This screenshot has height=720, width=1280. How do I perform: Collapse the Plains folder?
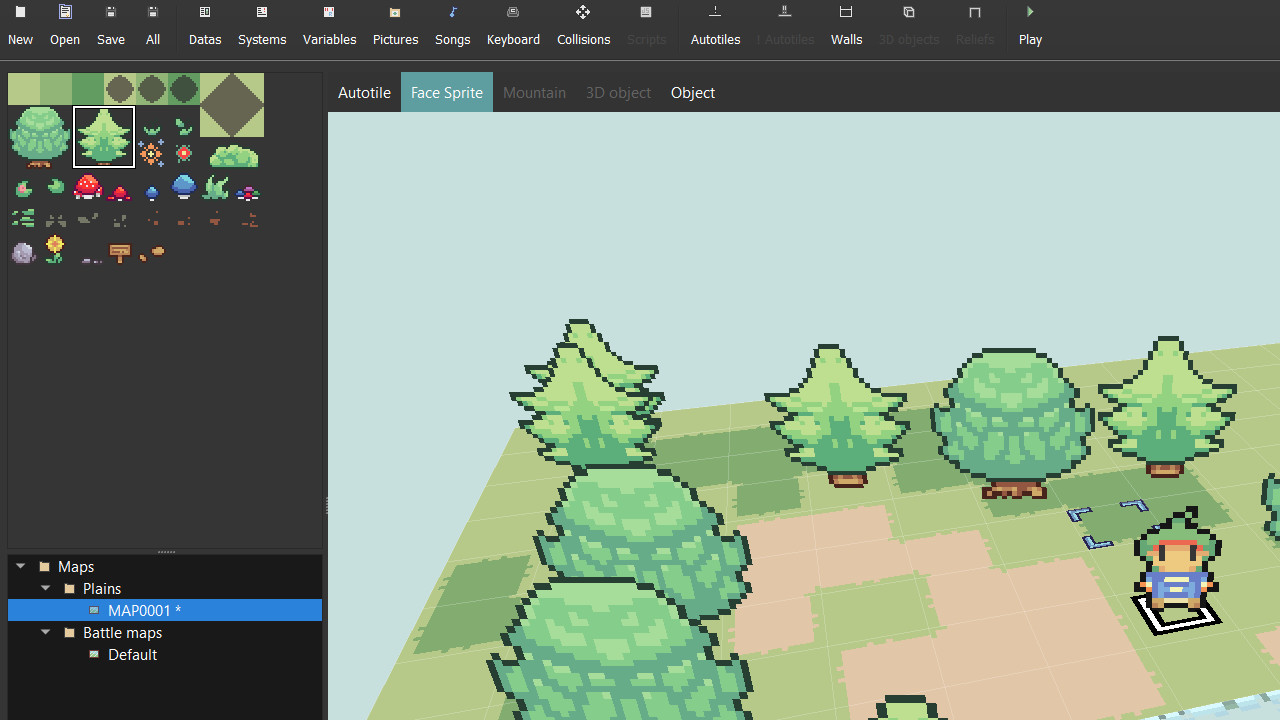45,588
